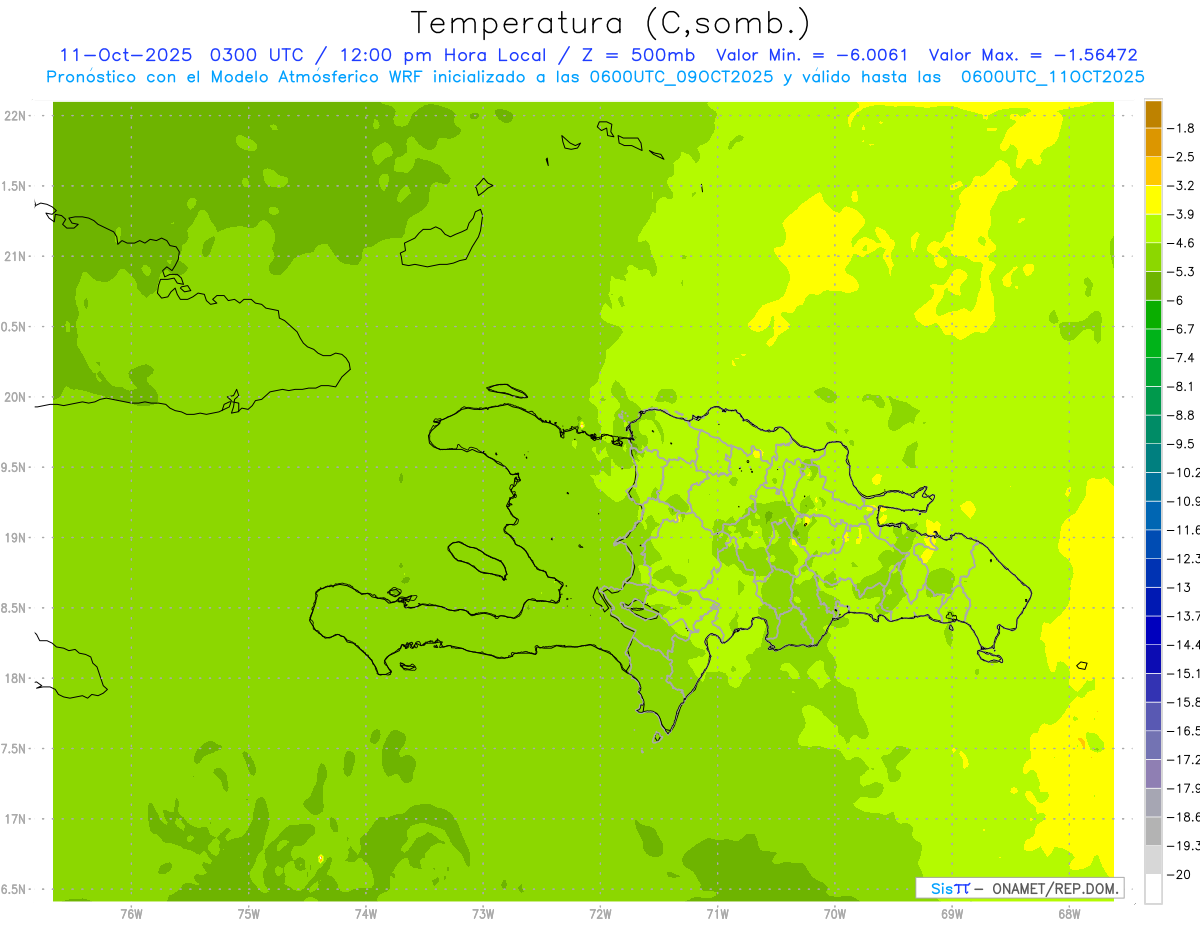Click "Pronóstico con el Modelo Atmosferico WRF" text
This screenshot has height=927, width=1200.
(x=235, y=77)
